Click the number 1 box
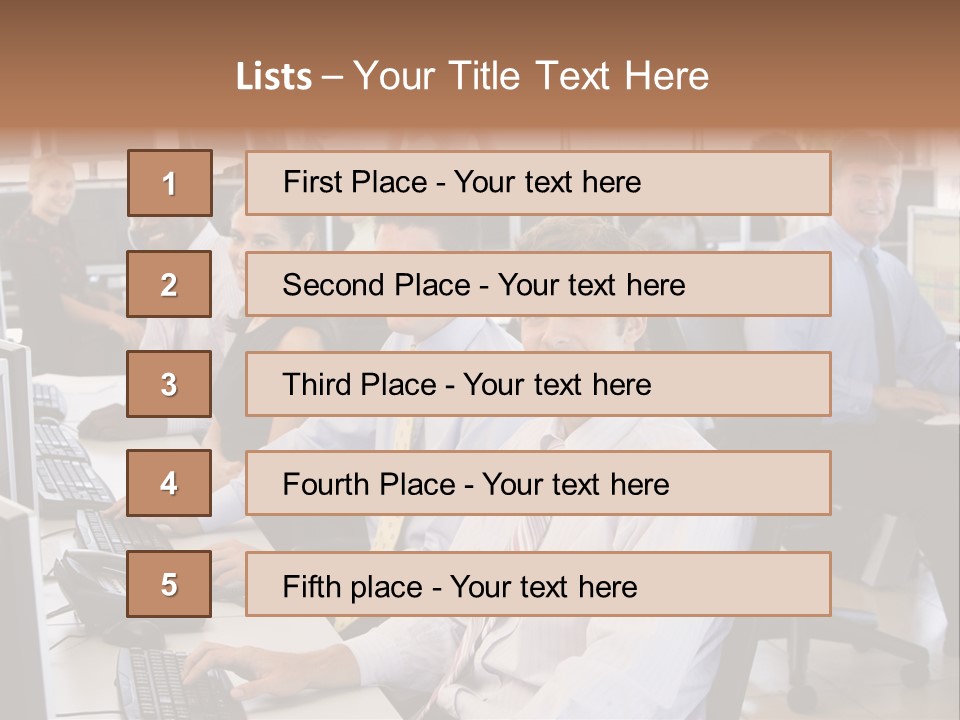The image size is (960, 720). click(169, 183)
